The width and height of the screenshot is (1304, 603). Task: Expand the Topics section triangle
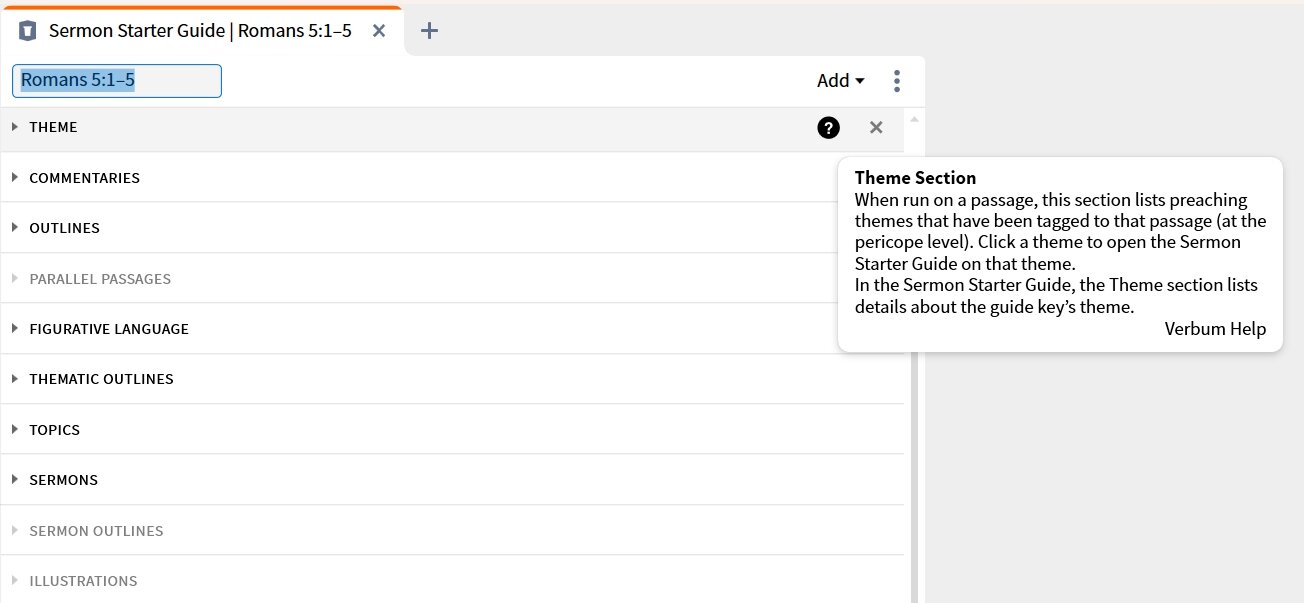click(x=15, y=429)
